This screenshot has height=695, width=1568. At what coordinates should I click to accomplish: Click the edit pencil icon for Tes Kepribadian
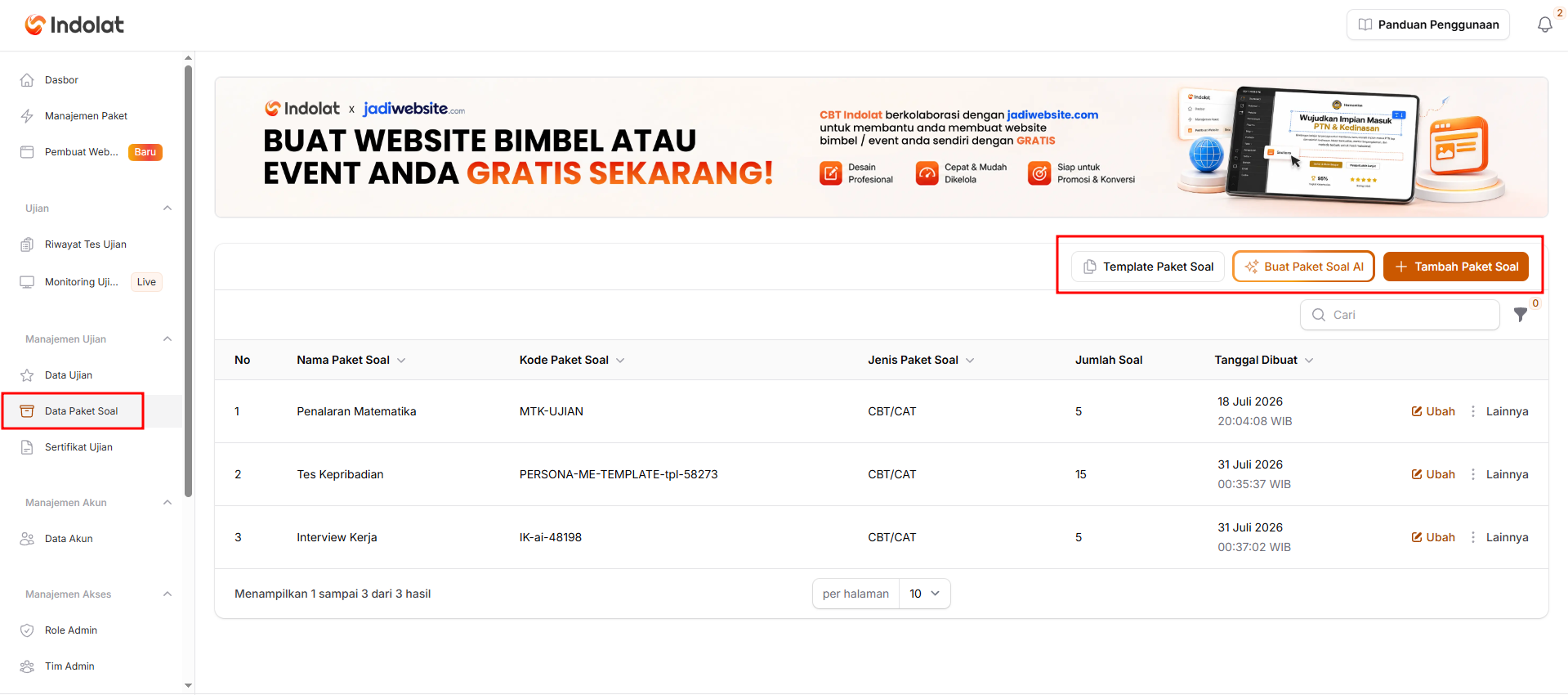pyautogui.click(x=1417, y=474)
